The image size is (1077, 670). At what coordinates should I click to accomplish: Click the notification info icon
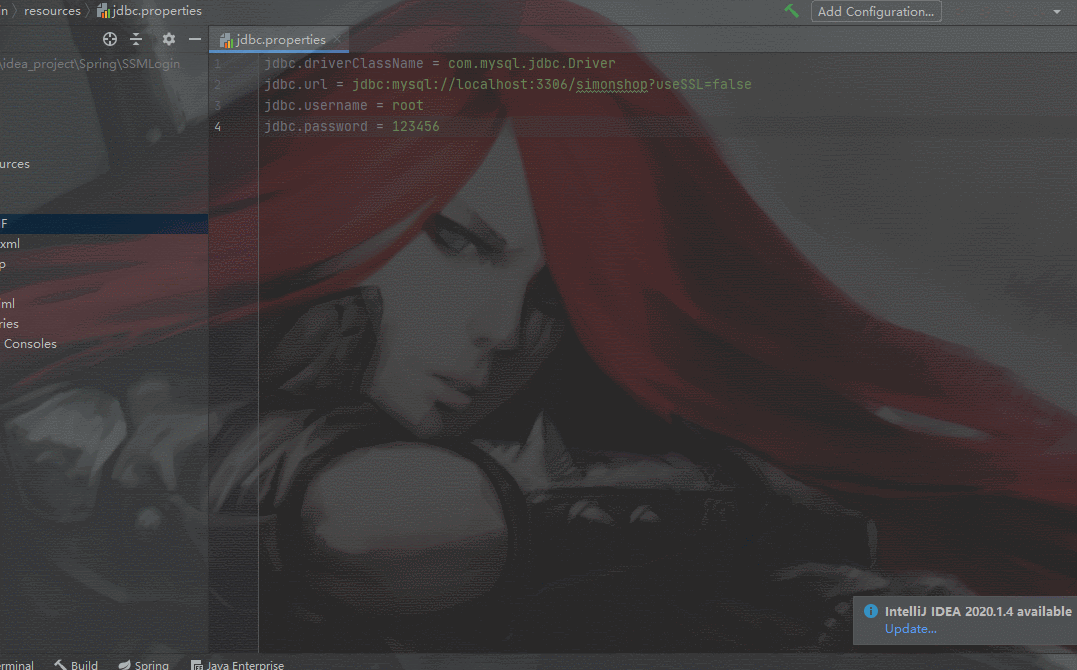coord(871,611)
